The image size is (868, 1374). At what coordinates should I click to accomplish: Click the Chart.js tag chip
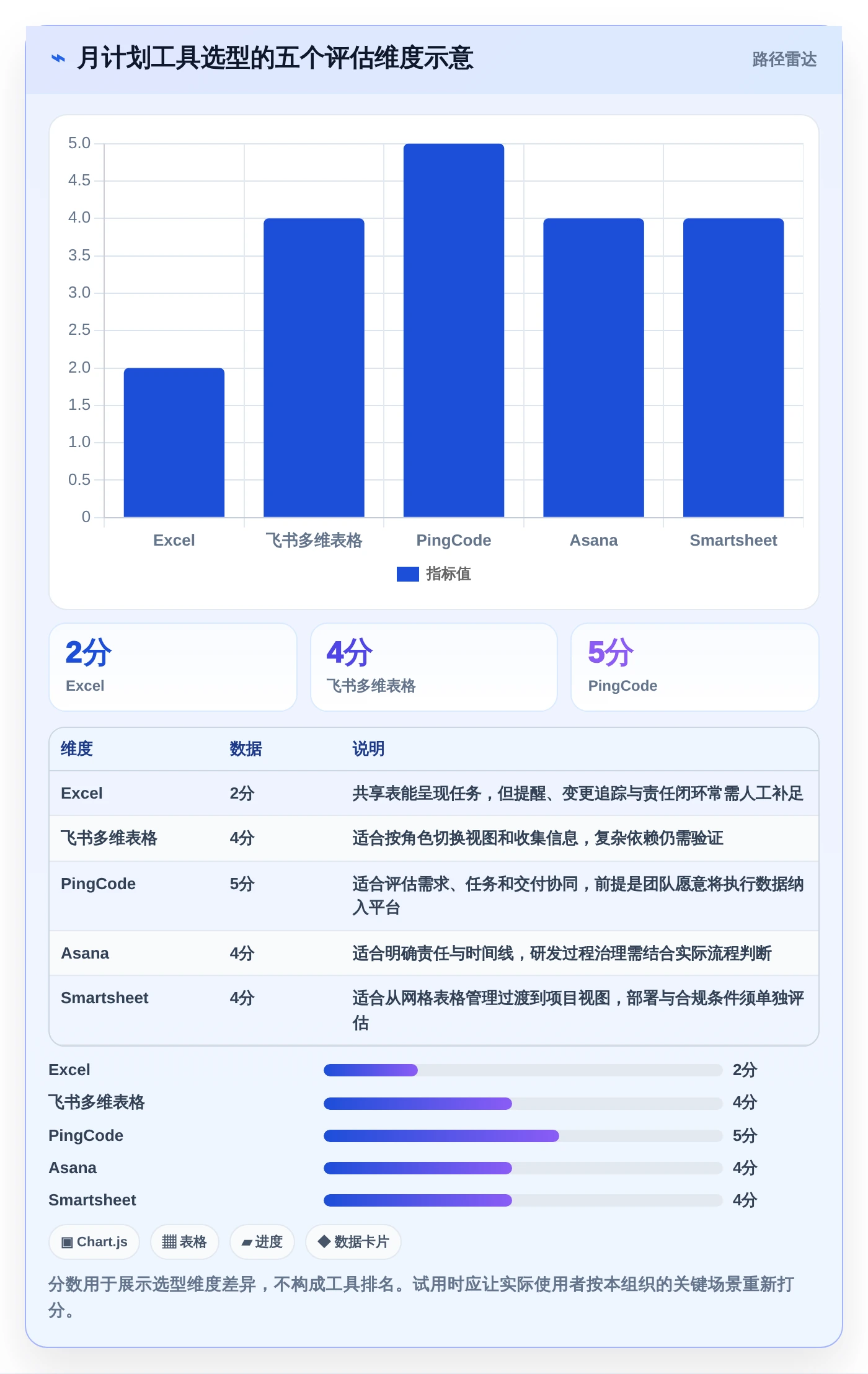(94, 1242)
